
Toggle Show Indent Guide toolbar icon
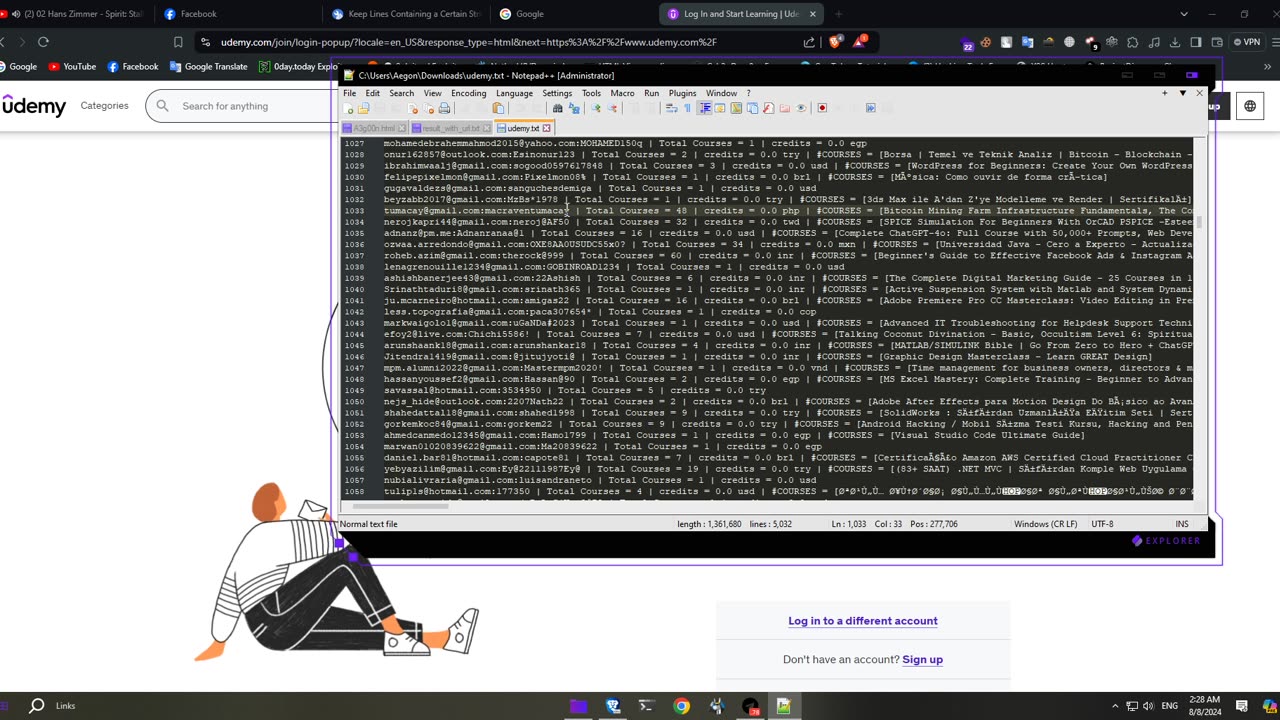pos(705,108)
